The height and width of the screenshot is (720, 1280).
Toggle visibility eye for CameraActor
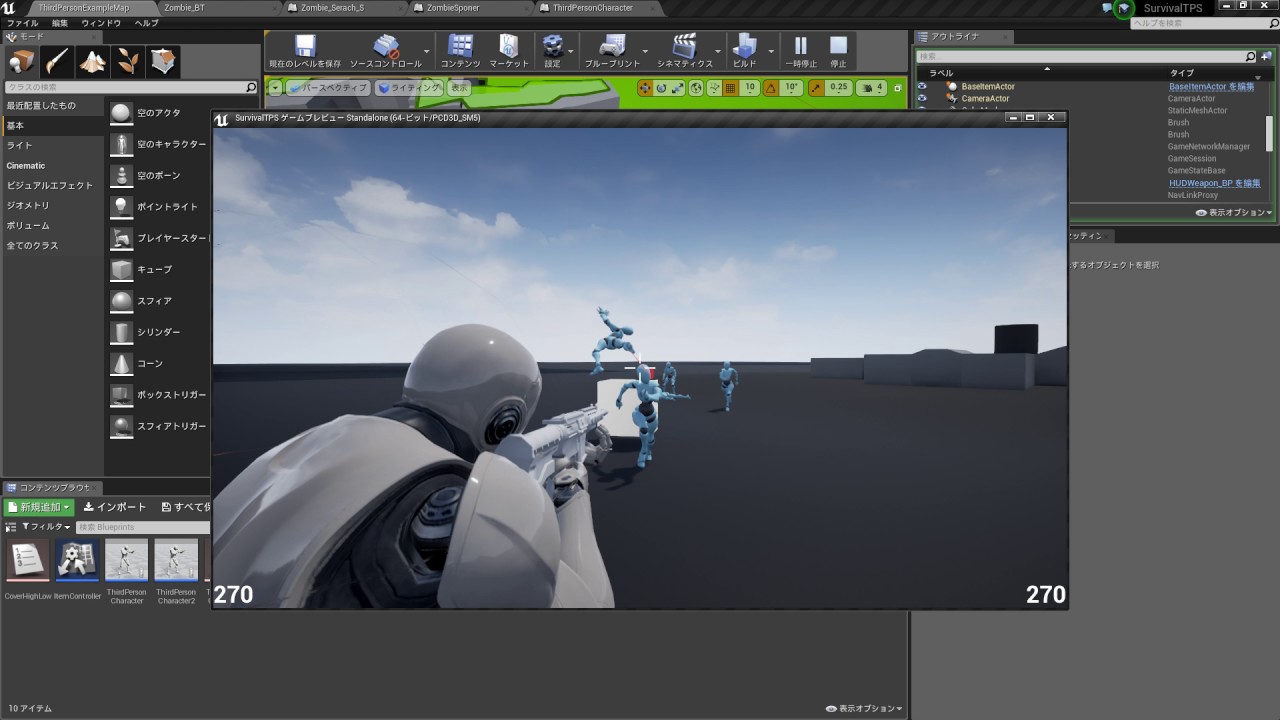coord(922,98)
